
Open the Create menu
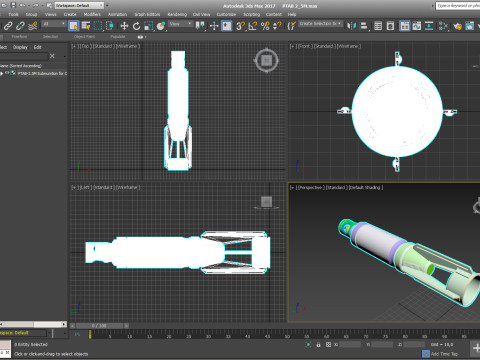tap(70, 14)
